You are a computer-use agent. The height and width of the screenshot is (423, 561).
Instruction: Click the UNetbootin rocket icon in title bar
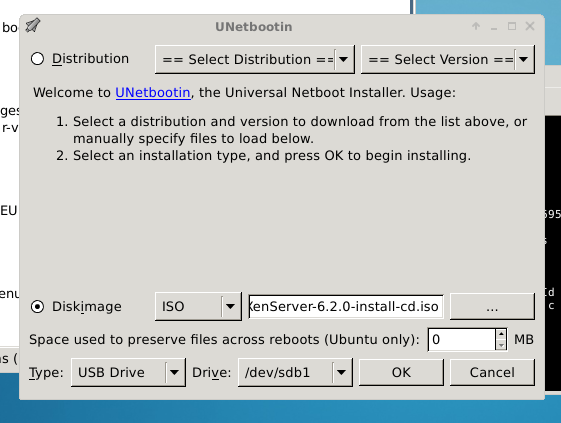(x=33, y=26)
